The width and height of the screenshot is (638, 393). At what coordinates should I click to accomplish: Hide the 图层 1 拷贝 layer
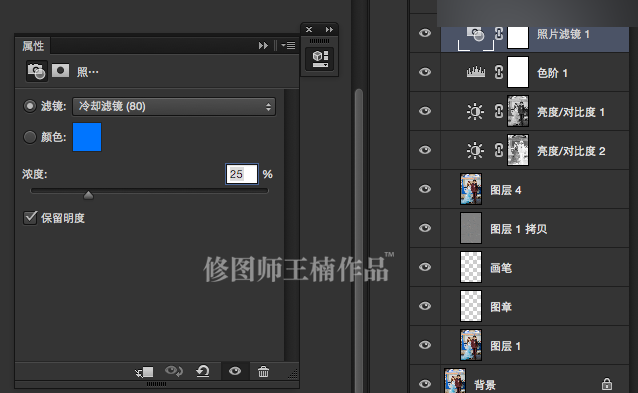click(x=425, y=228)
